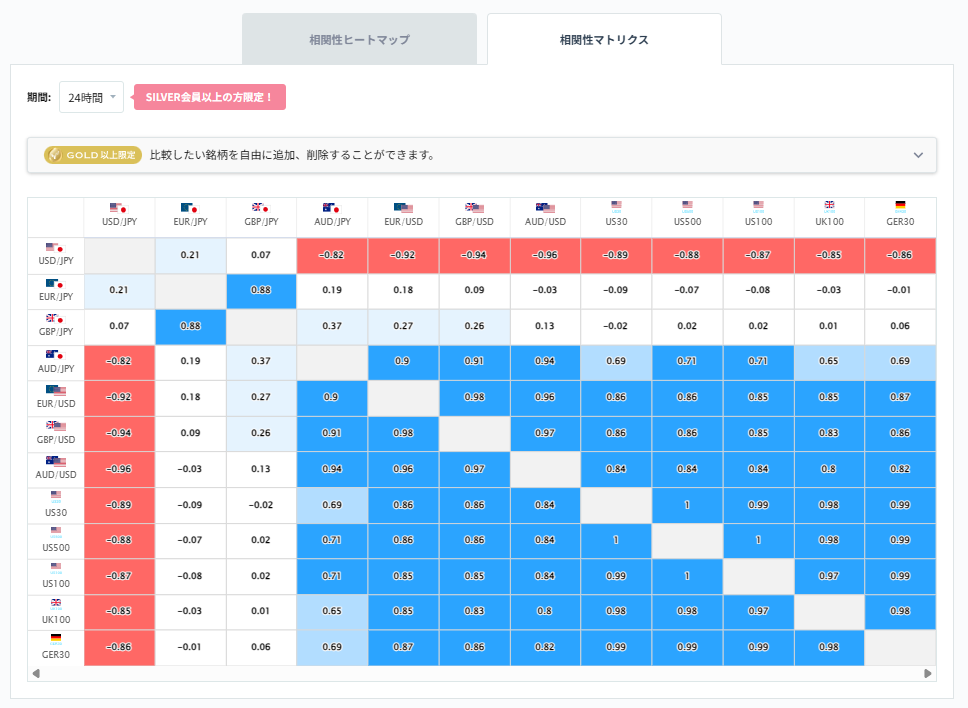Click the GOLD以上限定 labeled button
This screenshot has width=968, height=708.
point(90,155)
